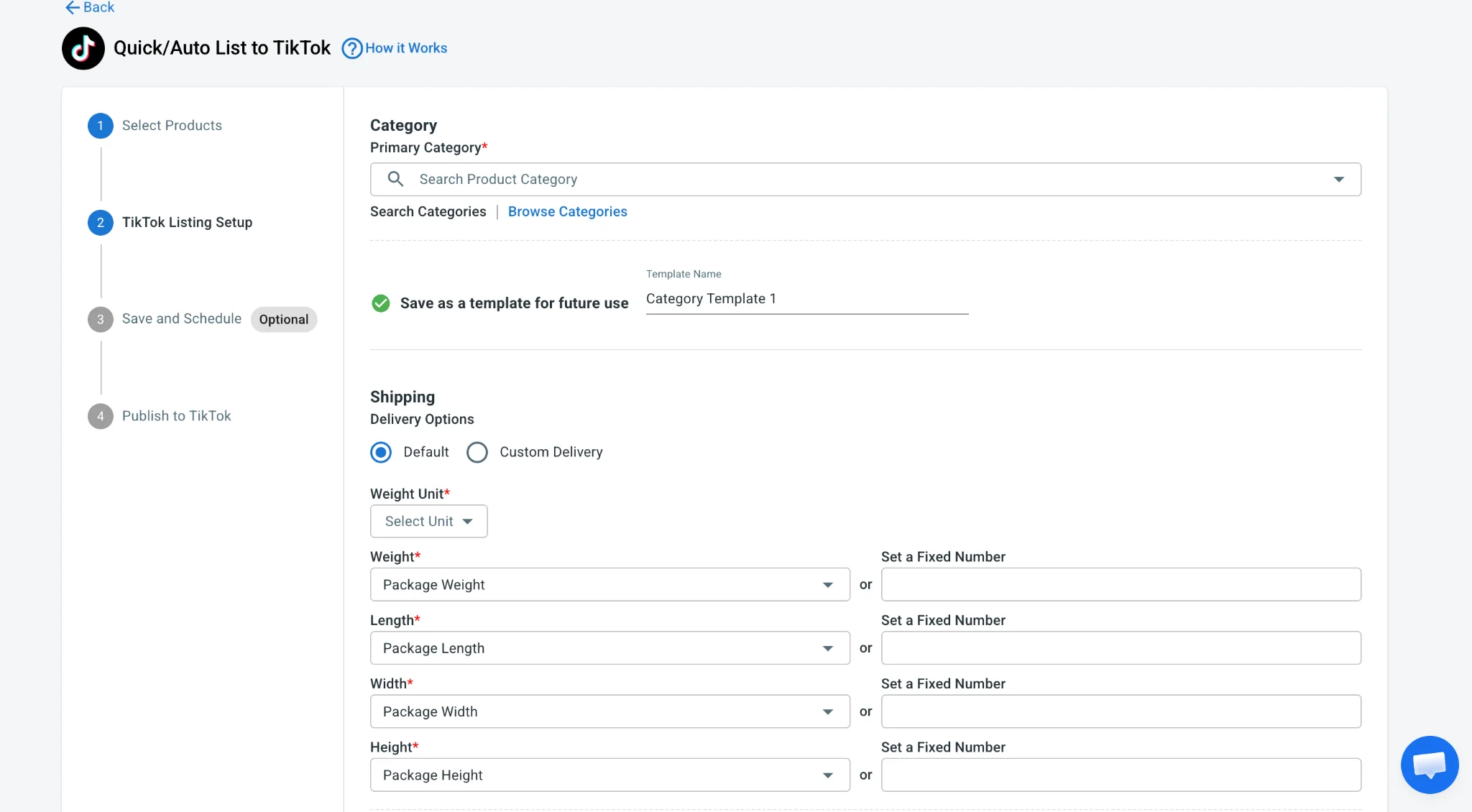Click step 2 circle for TikTok Listing Setup
The width and height of the screenshot is (1472, 812).
pos(101,223)
